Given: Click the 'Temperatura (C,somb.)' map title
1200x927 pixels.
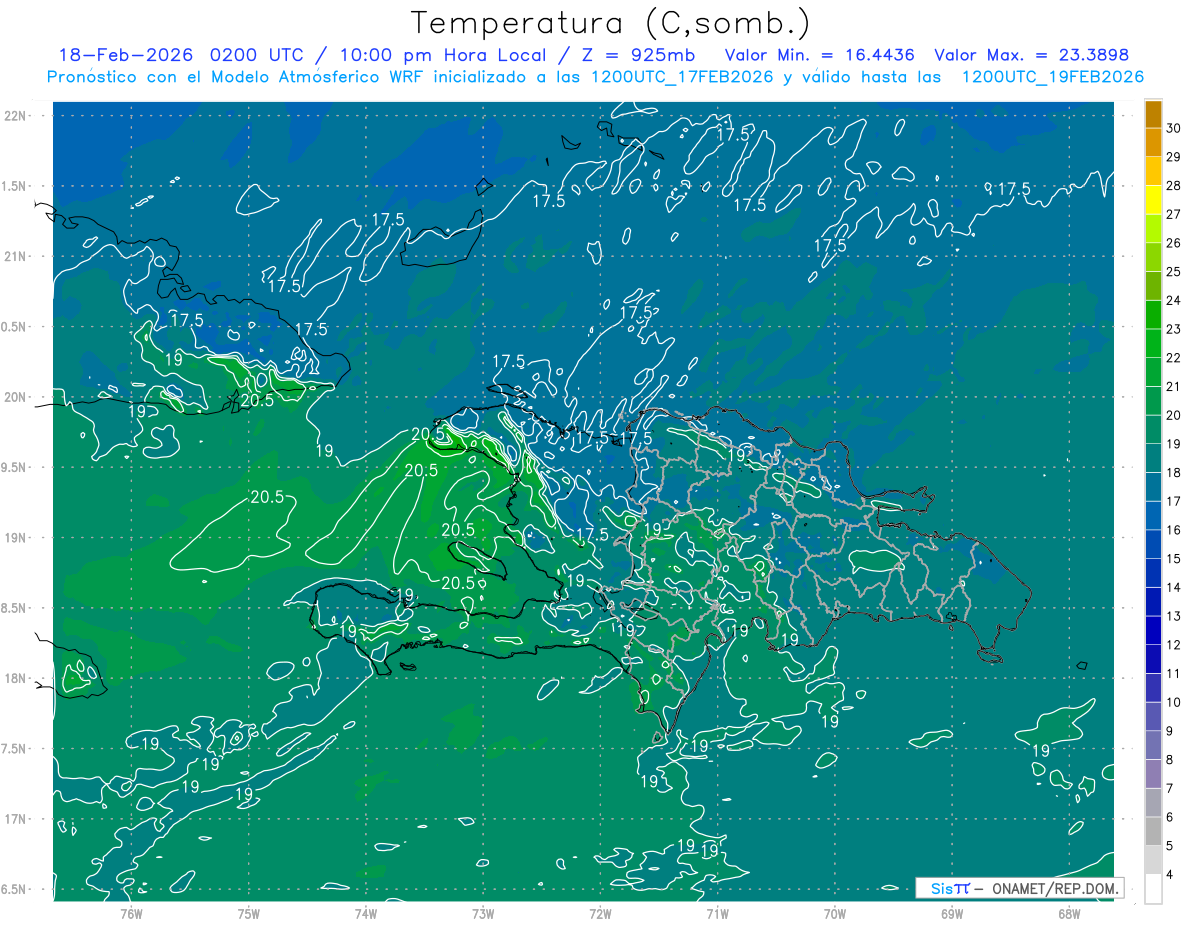Looking at the screenshot, I should coord(611,23).
